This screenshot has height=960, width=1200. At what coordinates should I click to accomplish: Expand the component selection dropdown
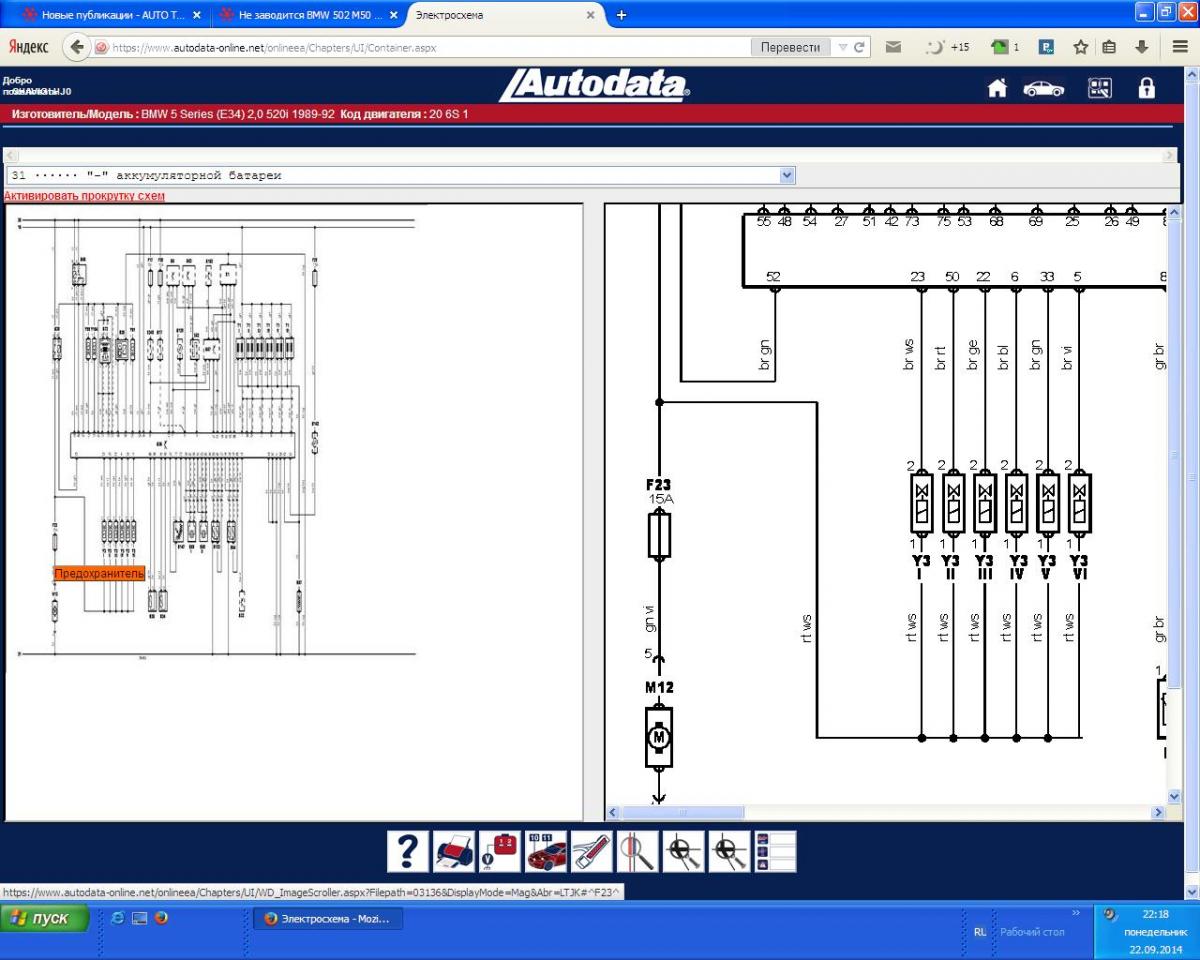(x=787, y=175)
